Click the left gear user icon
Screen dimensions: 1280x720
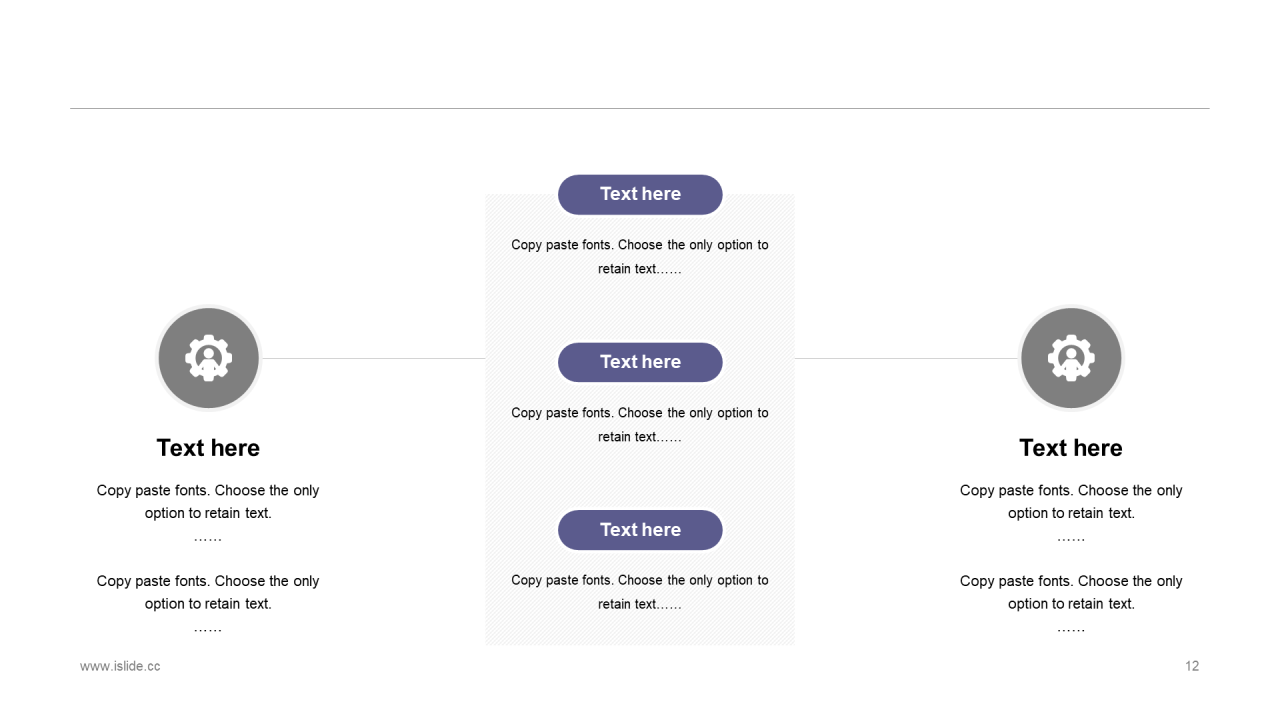(209, 358)
